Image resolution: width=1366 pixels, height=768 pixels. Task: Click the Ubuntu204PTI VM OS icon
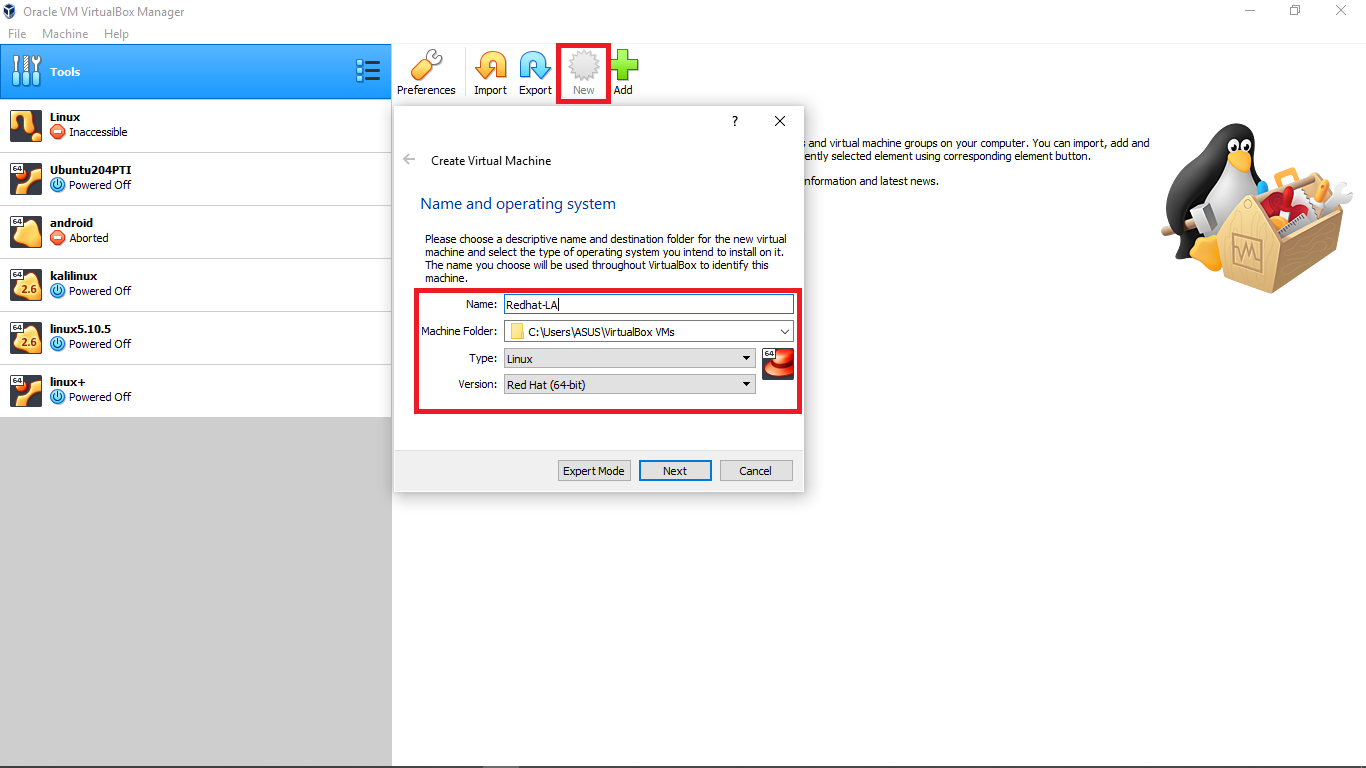(26, 178)
